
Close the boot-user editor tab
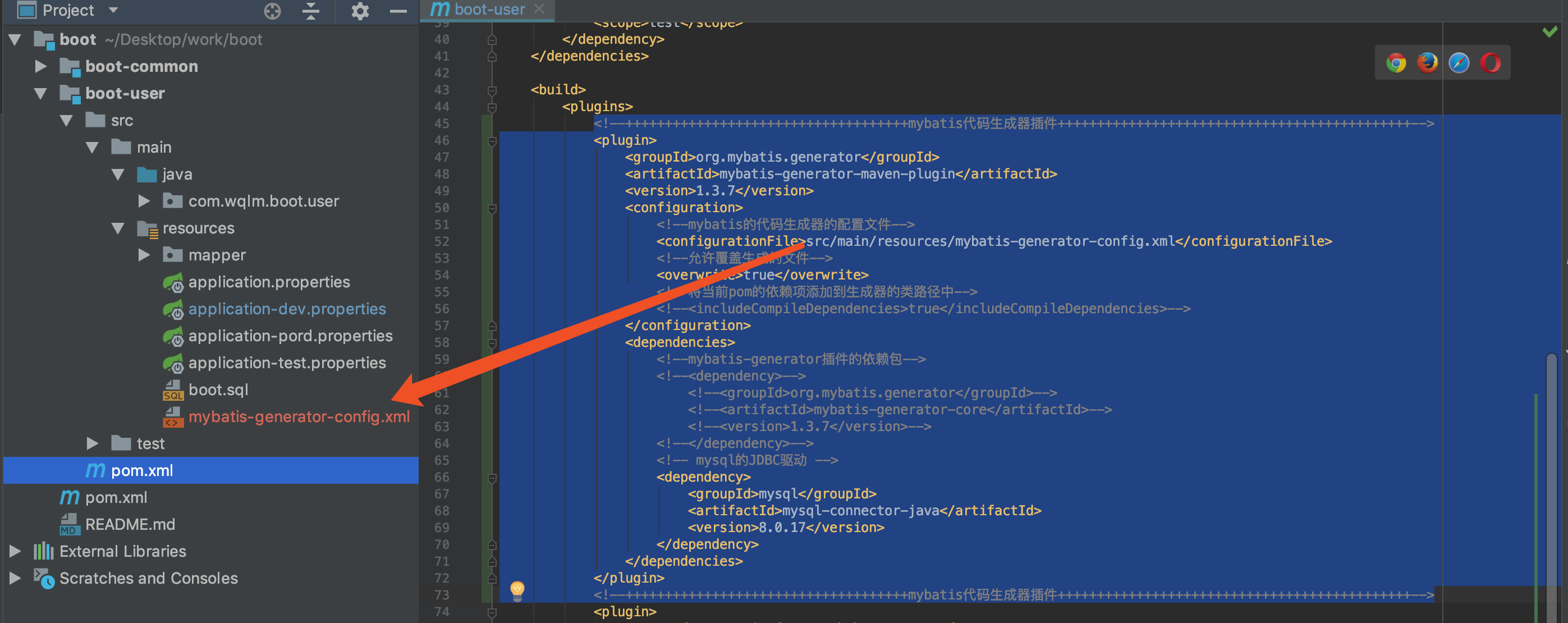click(x=539, y=9)
